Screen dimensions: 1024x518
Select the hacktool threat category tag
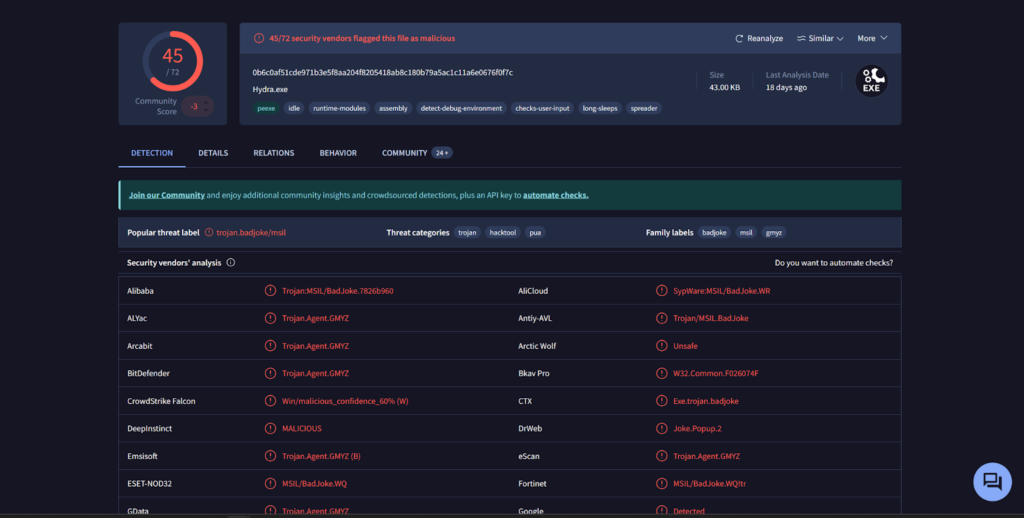(x=502, y=233)
